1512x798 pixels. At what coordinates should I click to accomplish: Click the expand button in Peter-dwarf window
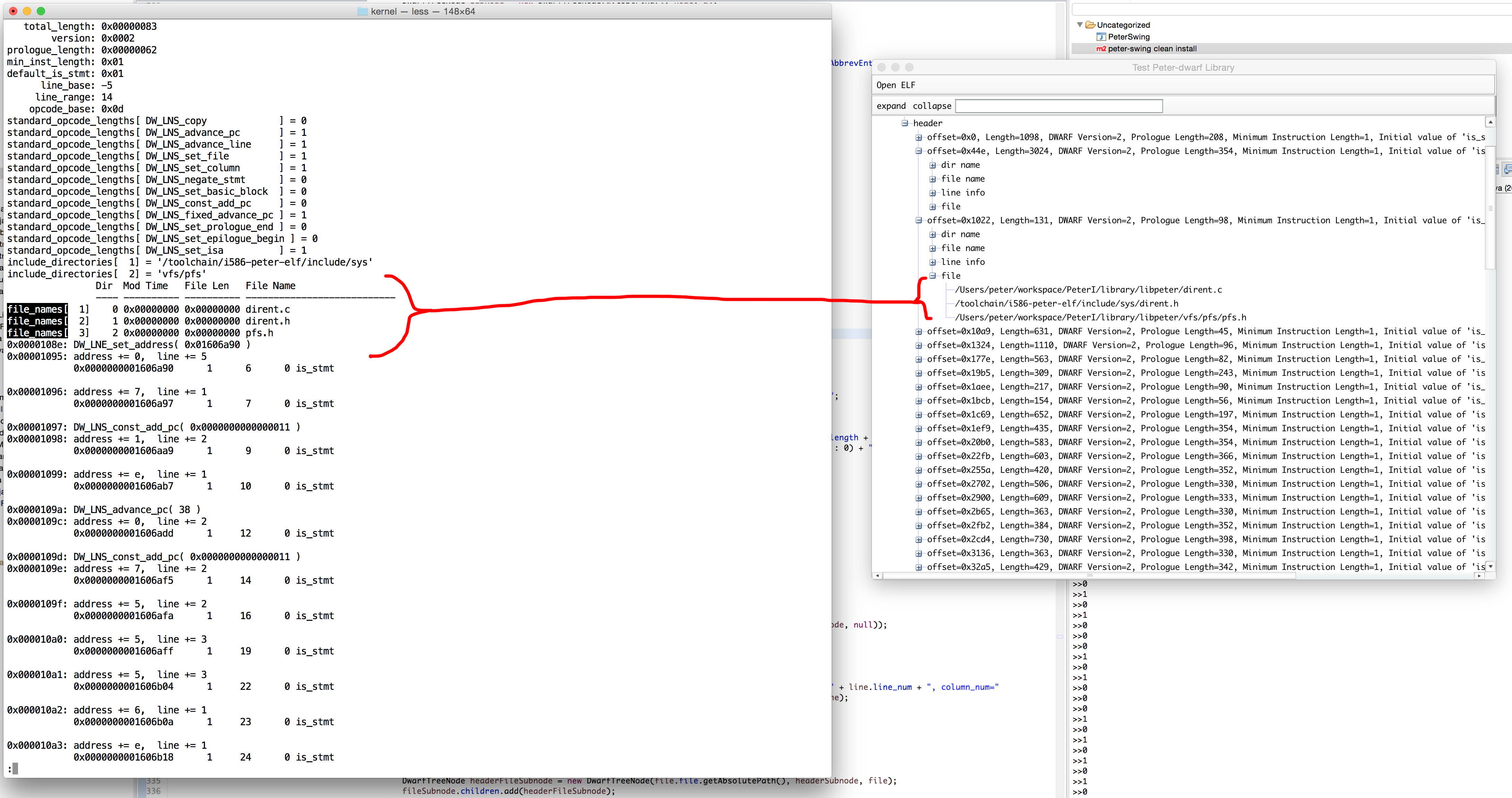coord(891,106)
